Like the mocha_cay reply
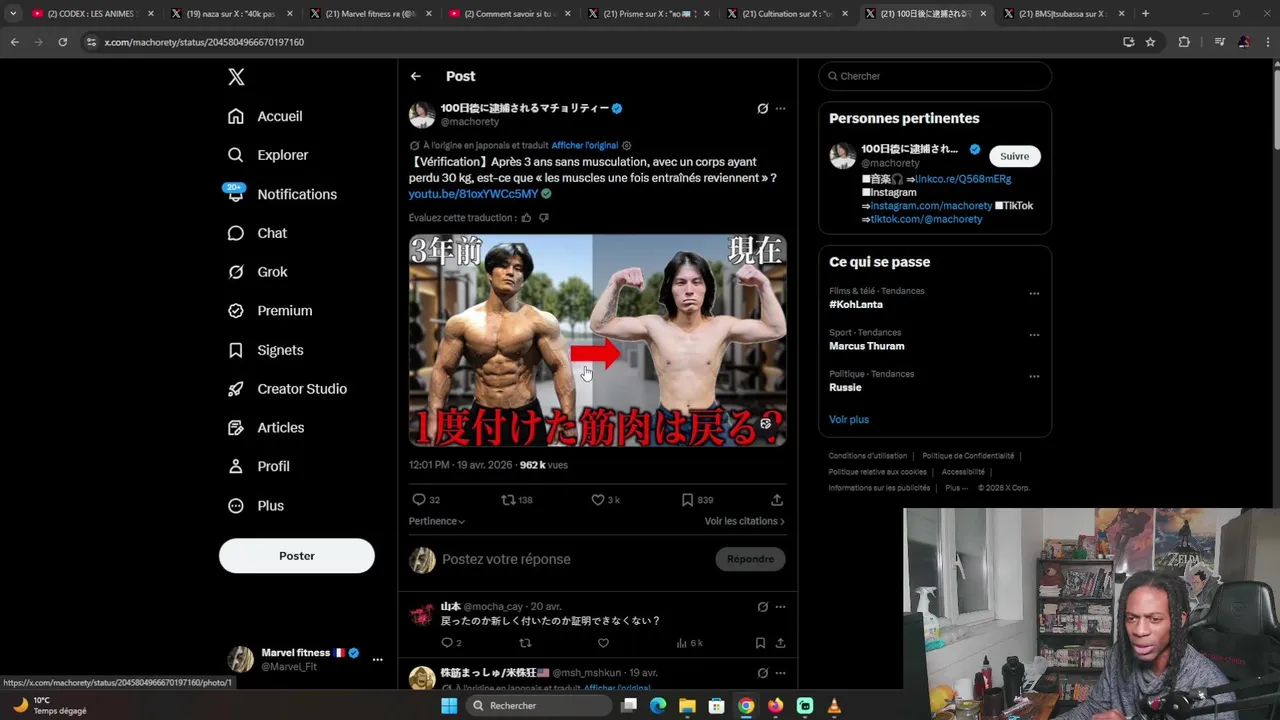 point(603,643)
